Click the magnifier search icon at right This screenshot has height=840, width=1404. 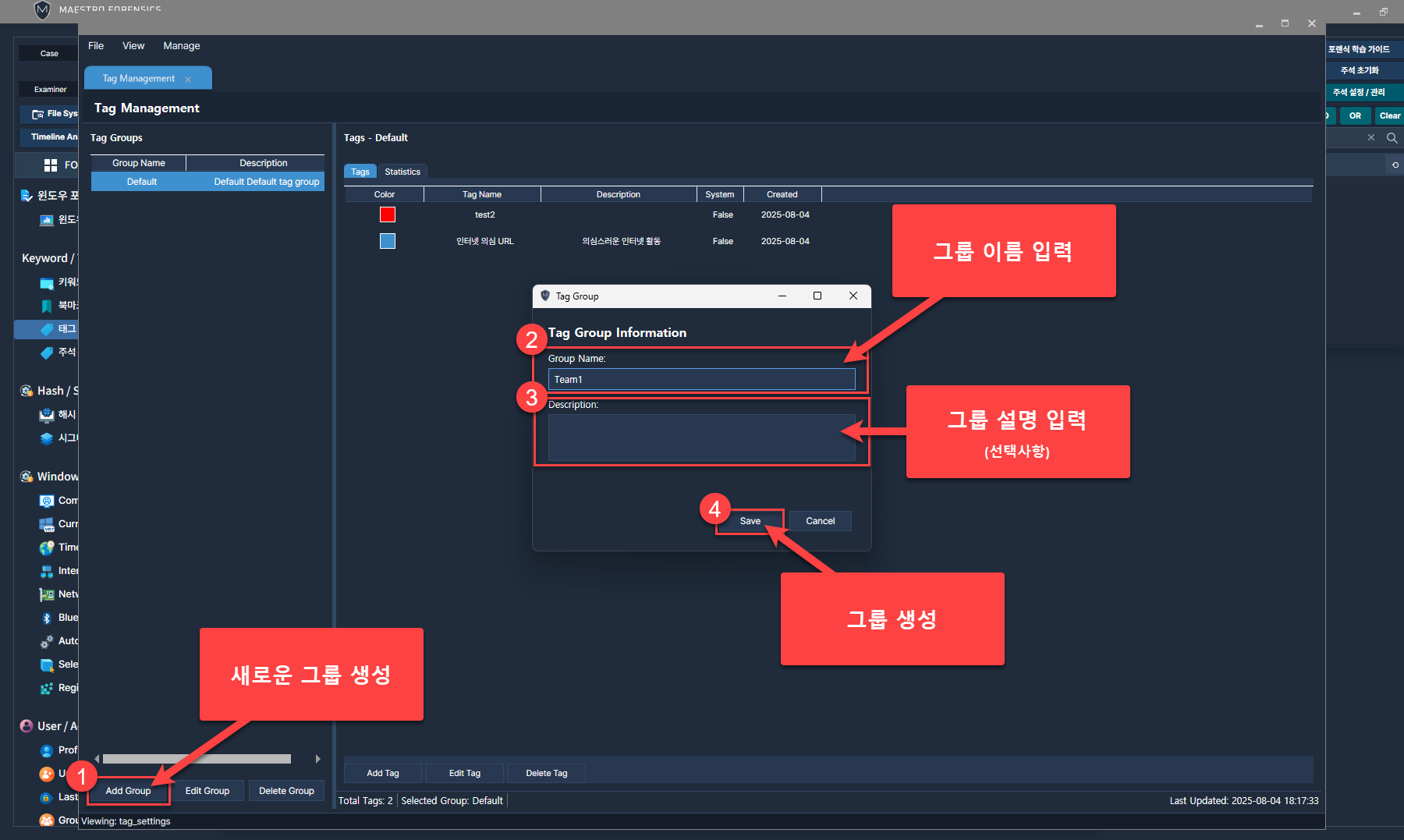(x=1392, y=138)
